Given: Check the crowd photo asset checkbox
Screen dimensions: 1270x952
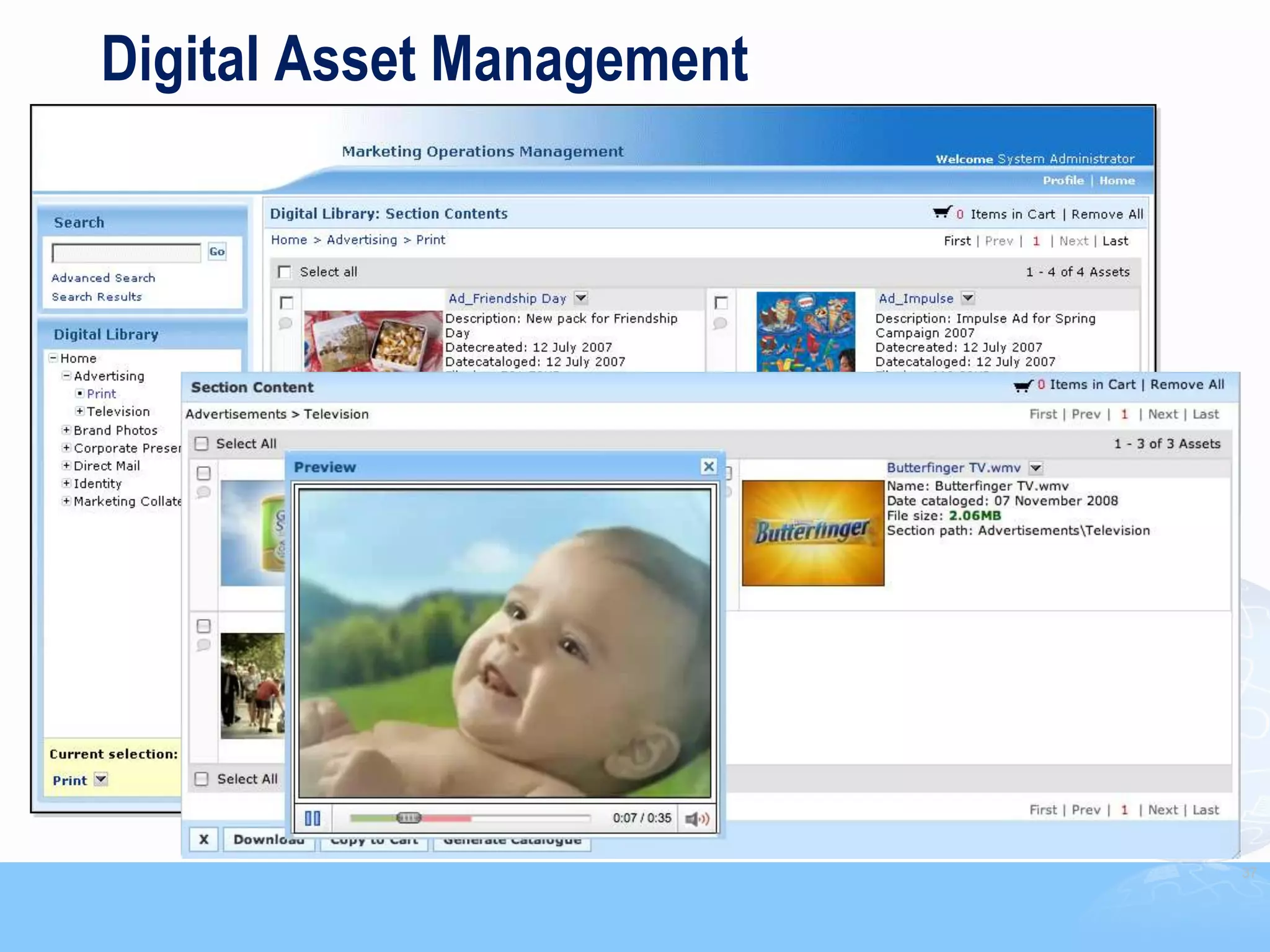Looking at the screenshot, I should (x=203, y=626).
